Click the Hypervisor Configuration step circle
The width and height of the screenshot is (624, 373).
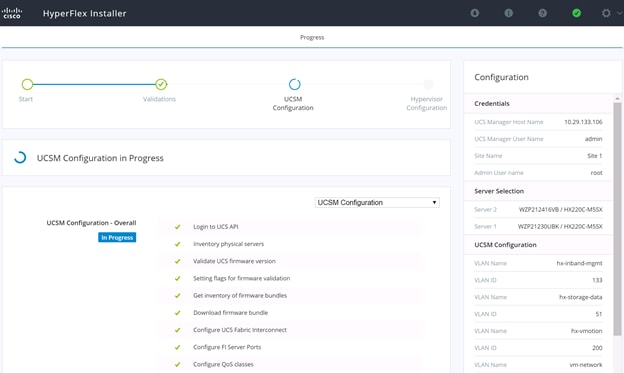click(428, 84)
